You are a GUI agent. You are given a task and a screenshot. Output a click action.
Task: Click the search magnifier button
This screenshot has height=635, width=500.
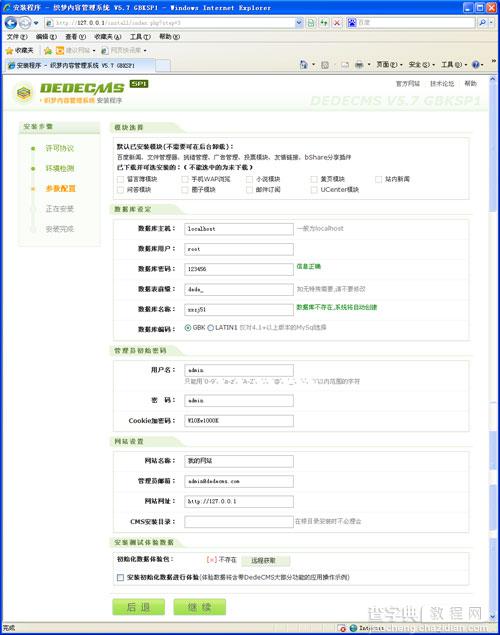(x=482, y=23)
